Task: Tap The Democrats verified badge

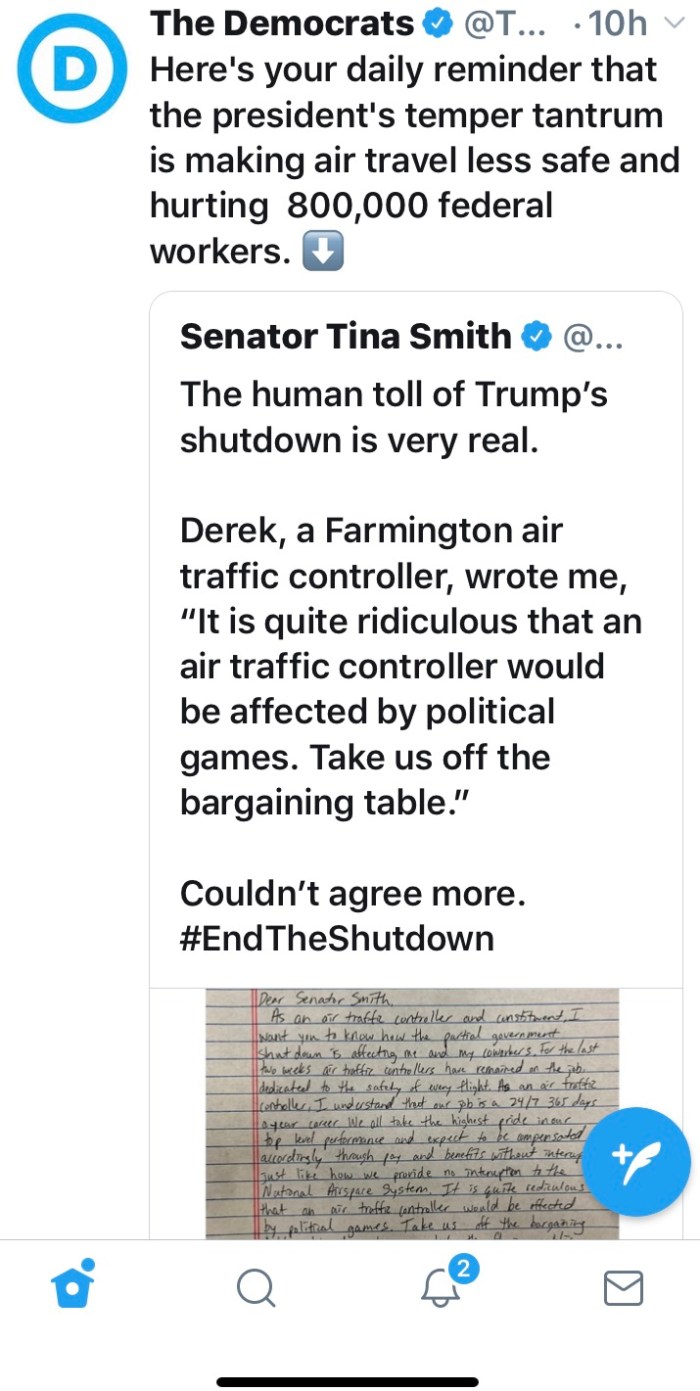Action: [x=437, y=24]
